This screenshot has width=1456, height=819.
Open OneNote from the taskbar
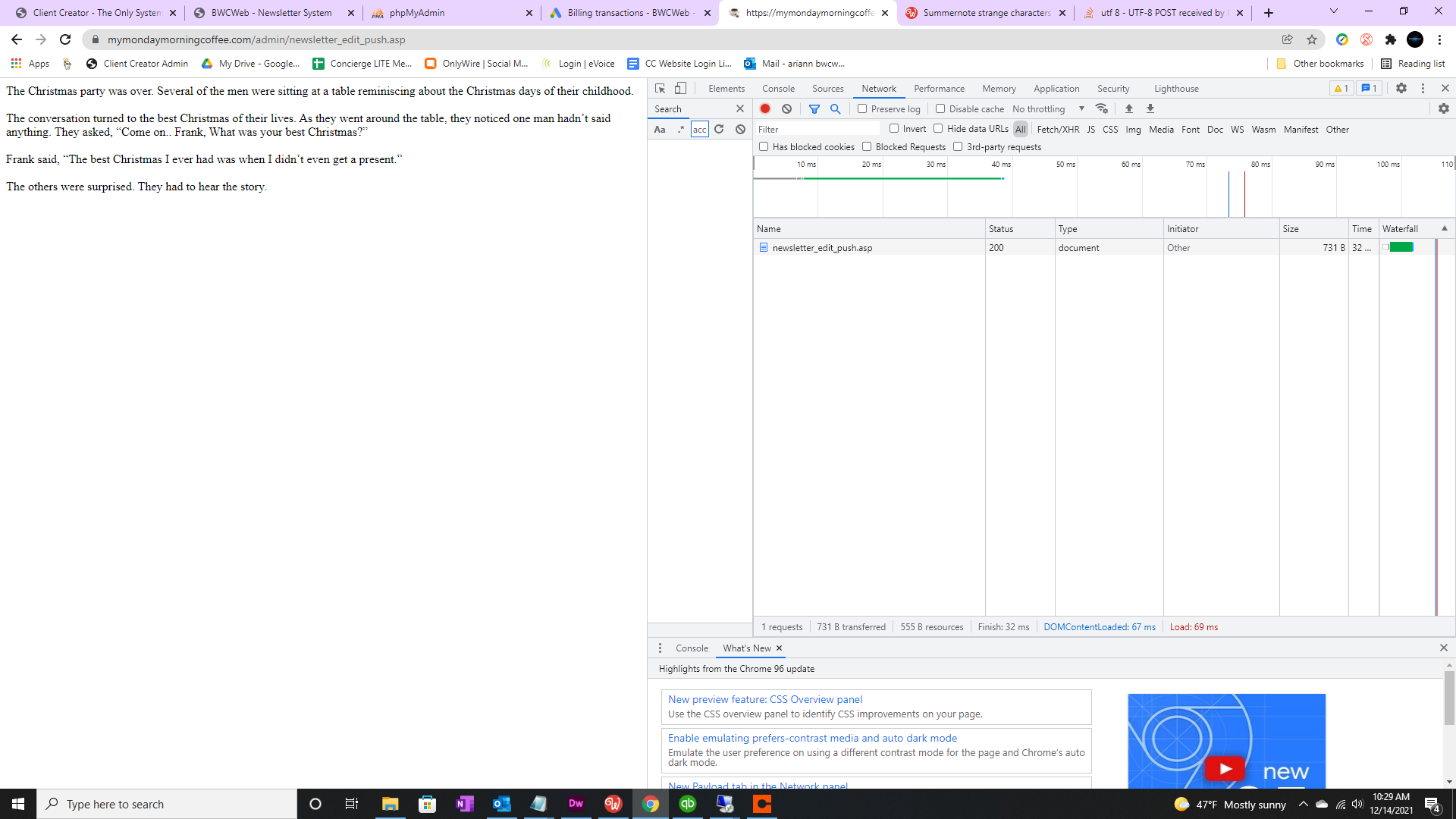464,804
